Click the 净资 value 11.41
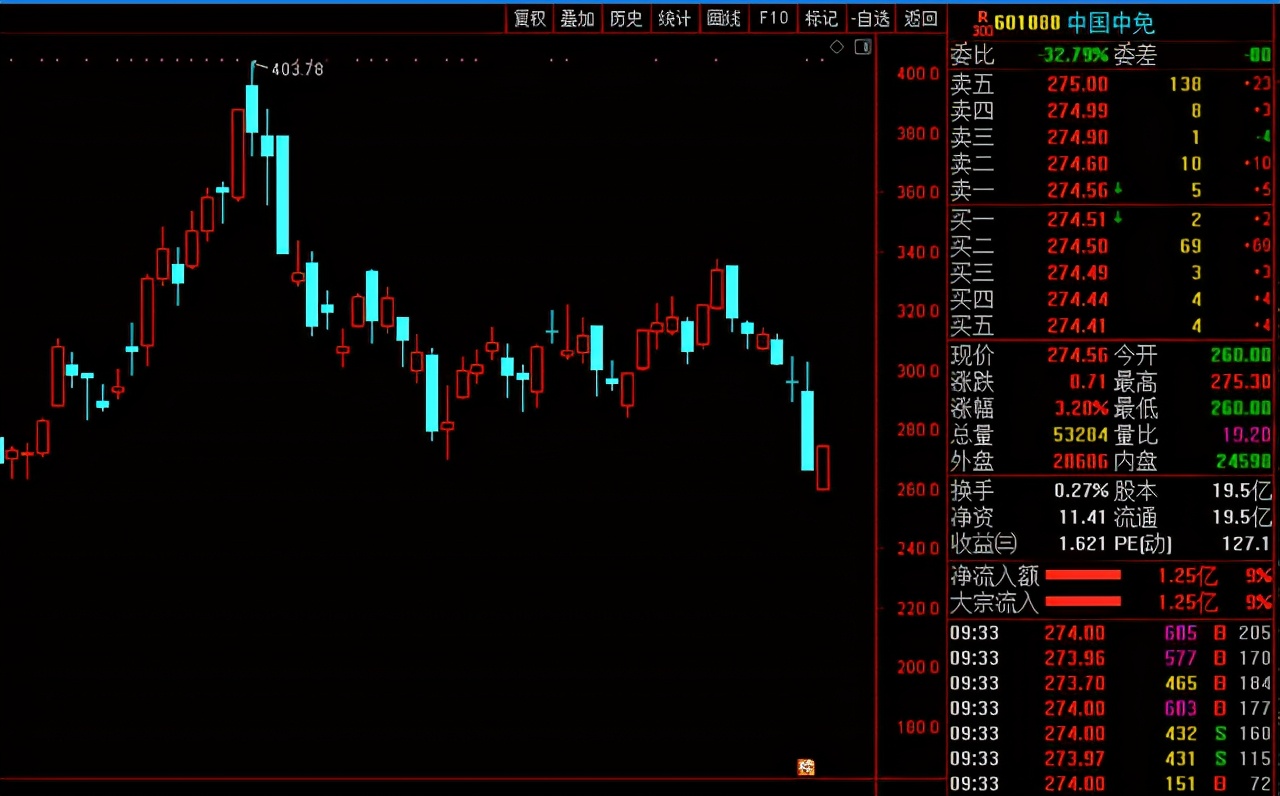 pos(1083,518)
